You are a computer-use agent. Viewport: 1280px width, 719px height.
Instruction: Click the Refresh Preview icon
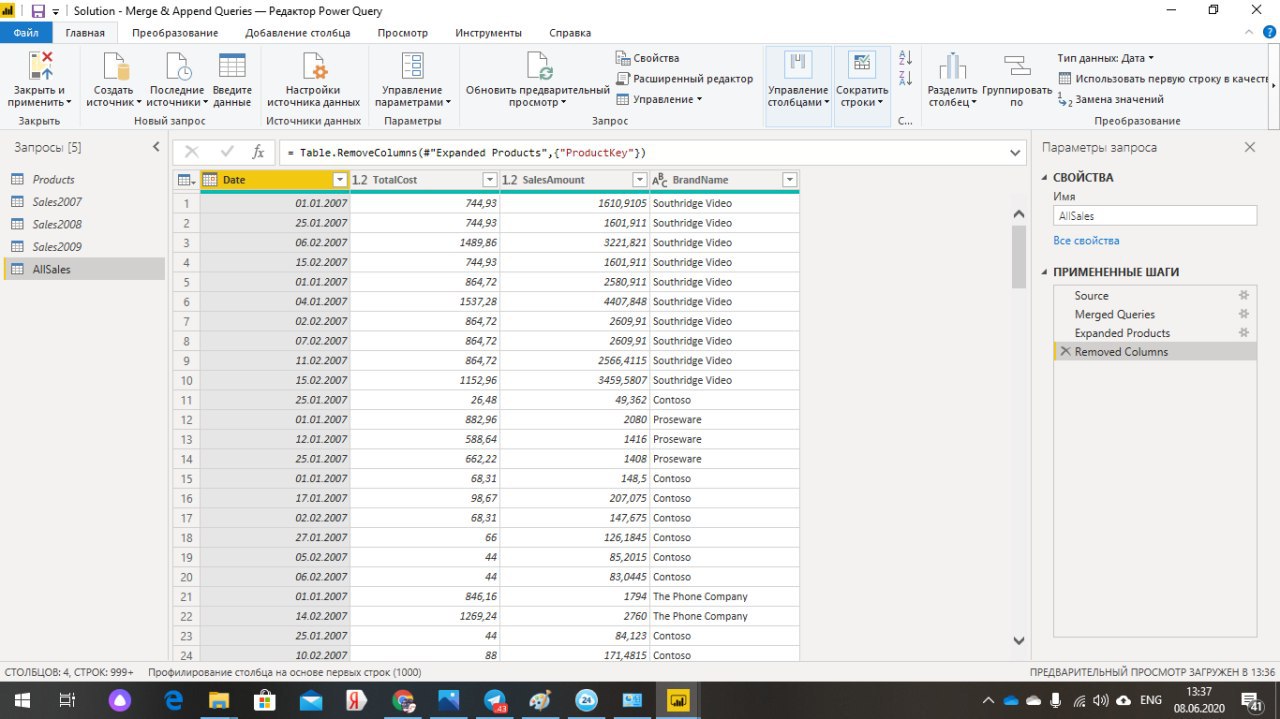(538, 66)
